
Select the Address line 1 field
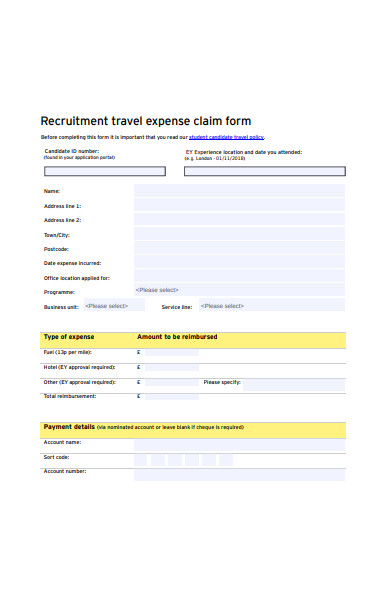click(x=239, y=205)
